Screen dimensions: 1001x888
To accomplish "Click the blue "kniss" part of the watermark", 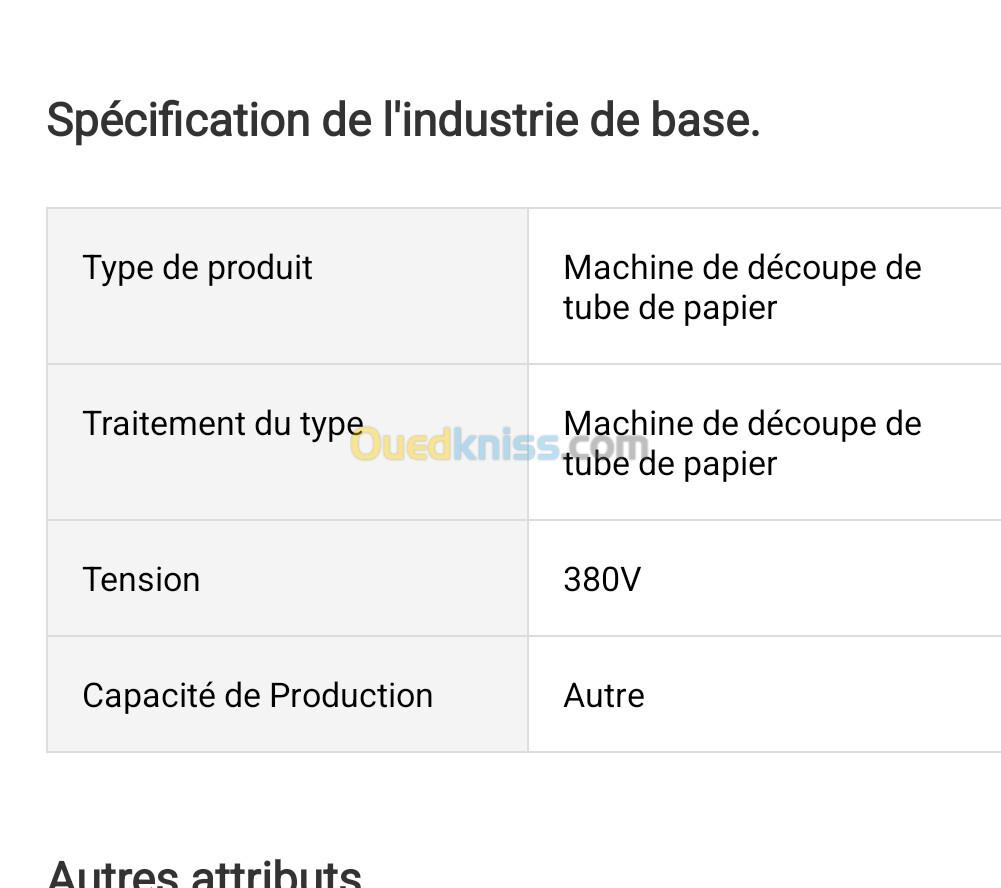I will coord(506,445).
